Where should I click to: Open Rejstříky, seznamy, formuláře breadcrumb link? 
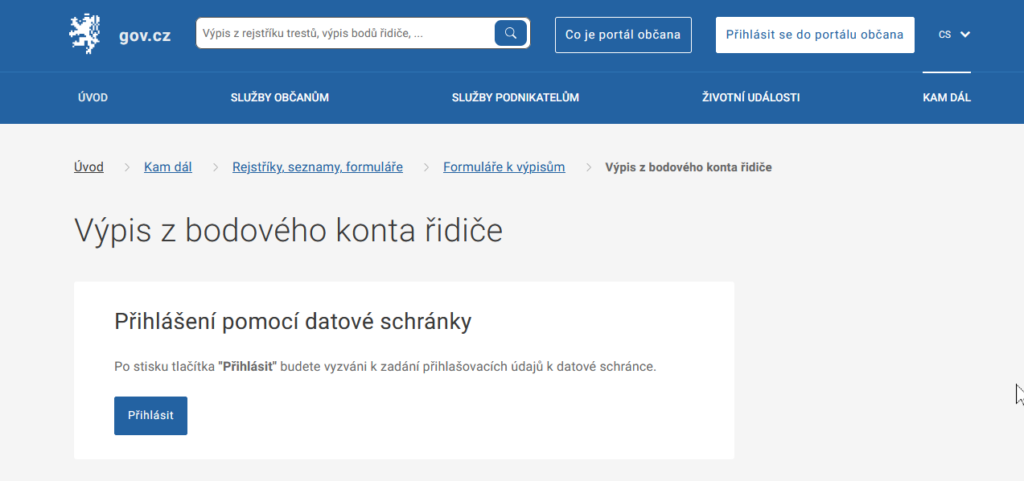[x=317, y=167]
